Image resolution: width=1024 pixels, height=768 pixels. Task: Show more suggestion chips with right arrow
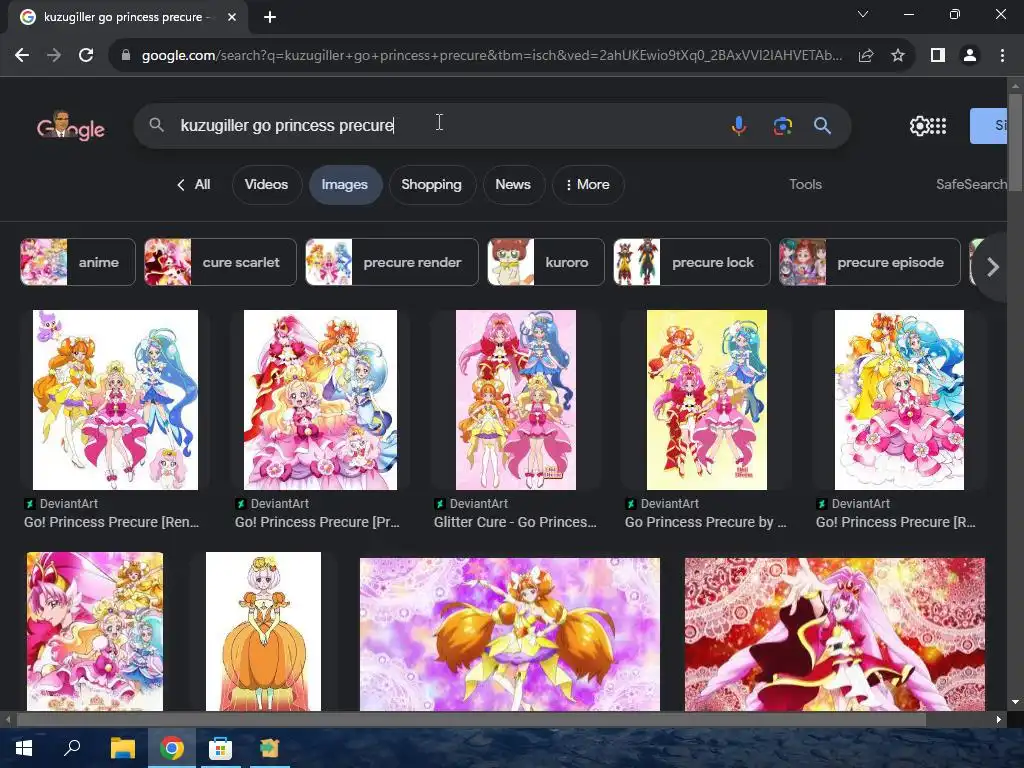[993, 266]
